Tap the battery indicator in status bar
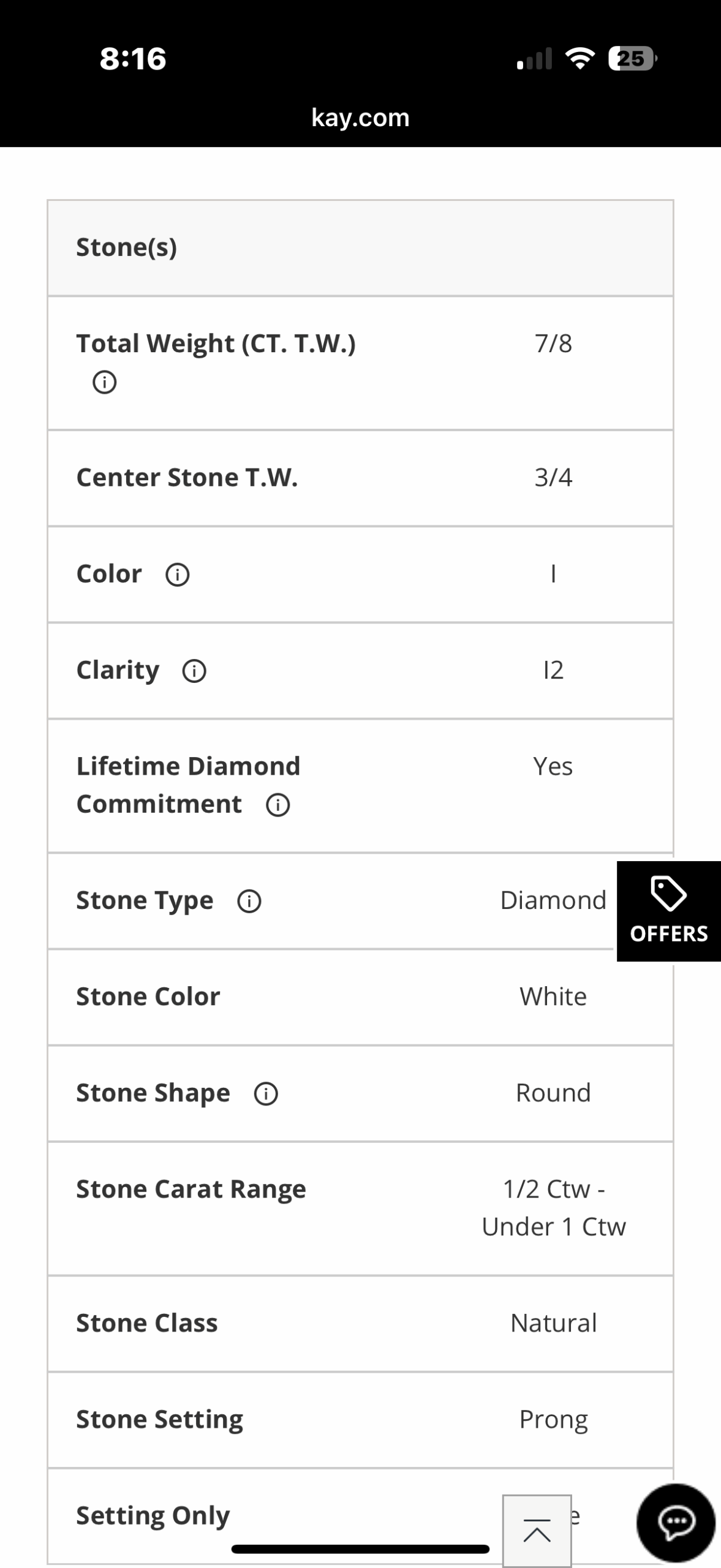This screenshot has height=1568, width=721. tap(633, 59)
